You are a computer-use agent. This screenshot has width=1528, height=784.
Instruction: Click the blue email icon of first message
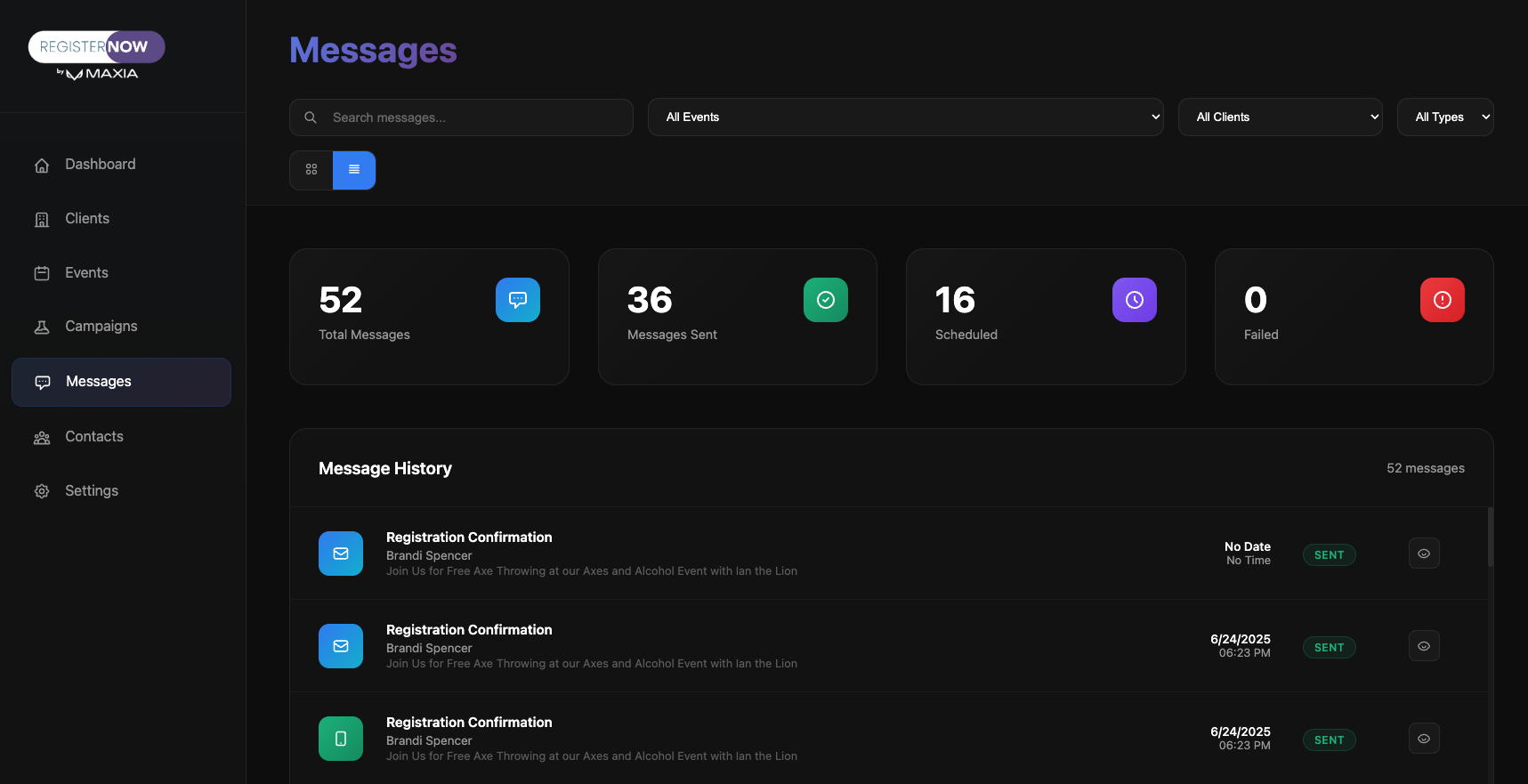[x=341, y=554]
